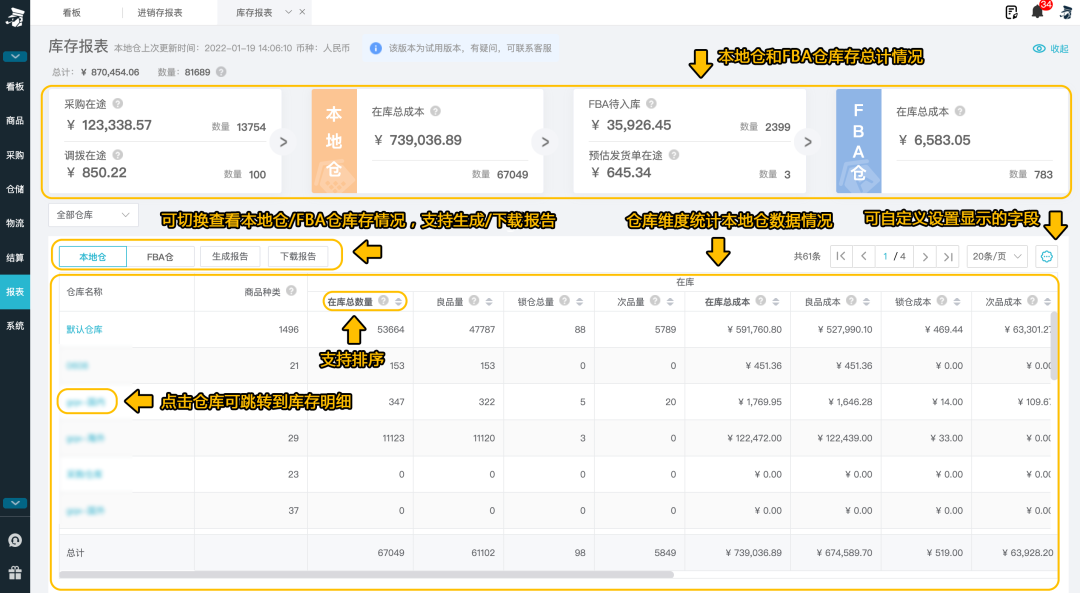The image size is (1080, 593).
Task: Click the 在库总数量 cell showing 53664
Action: click(391, 329)
